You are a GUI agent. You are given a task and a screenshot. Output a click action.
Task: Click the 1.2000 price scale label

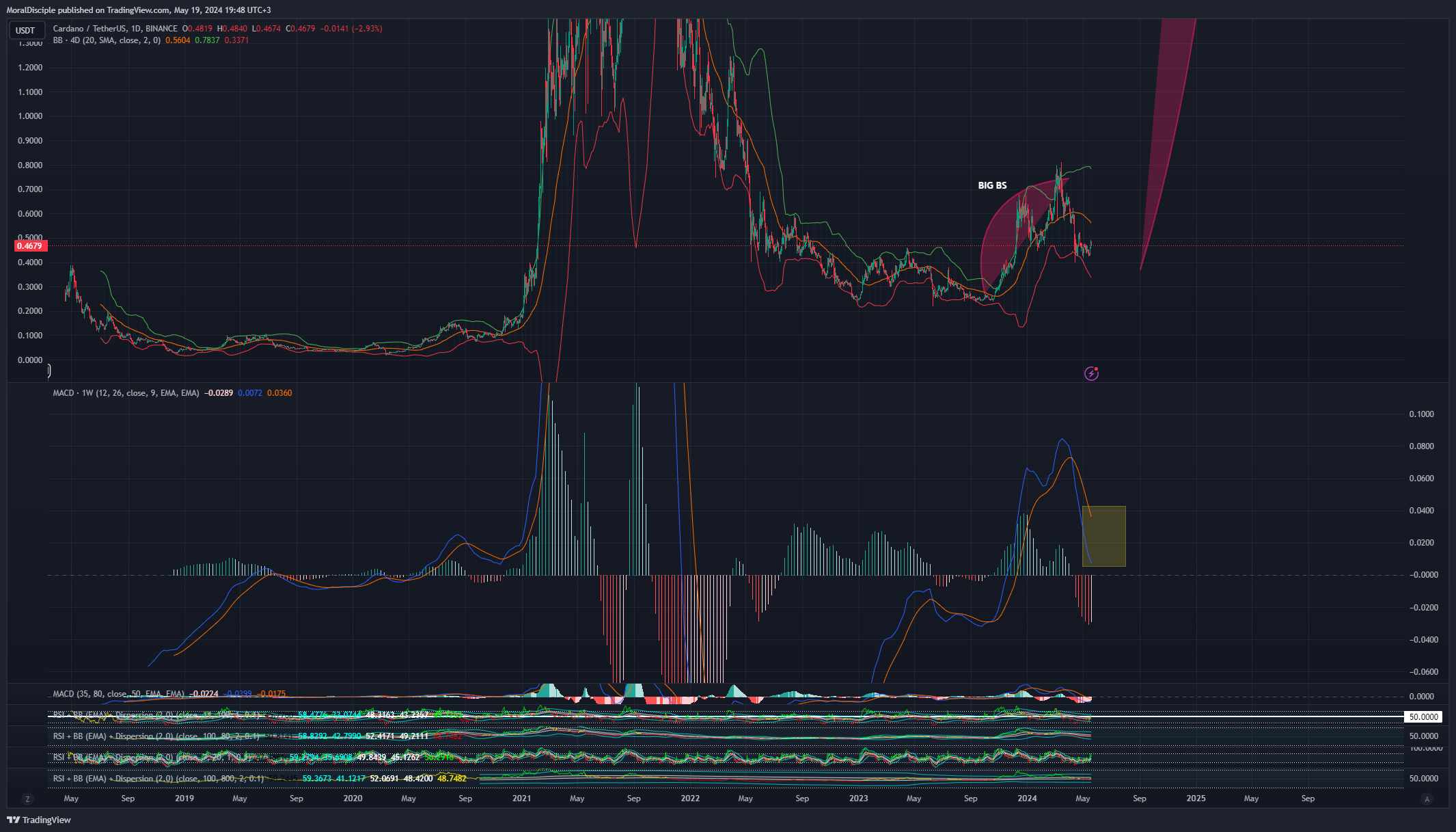(x=30, y=68)
